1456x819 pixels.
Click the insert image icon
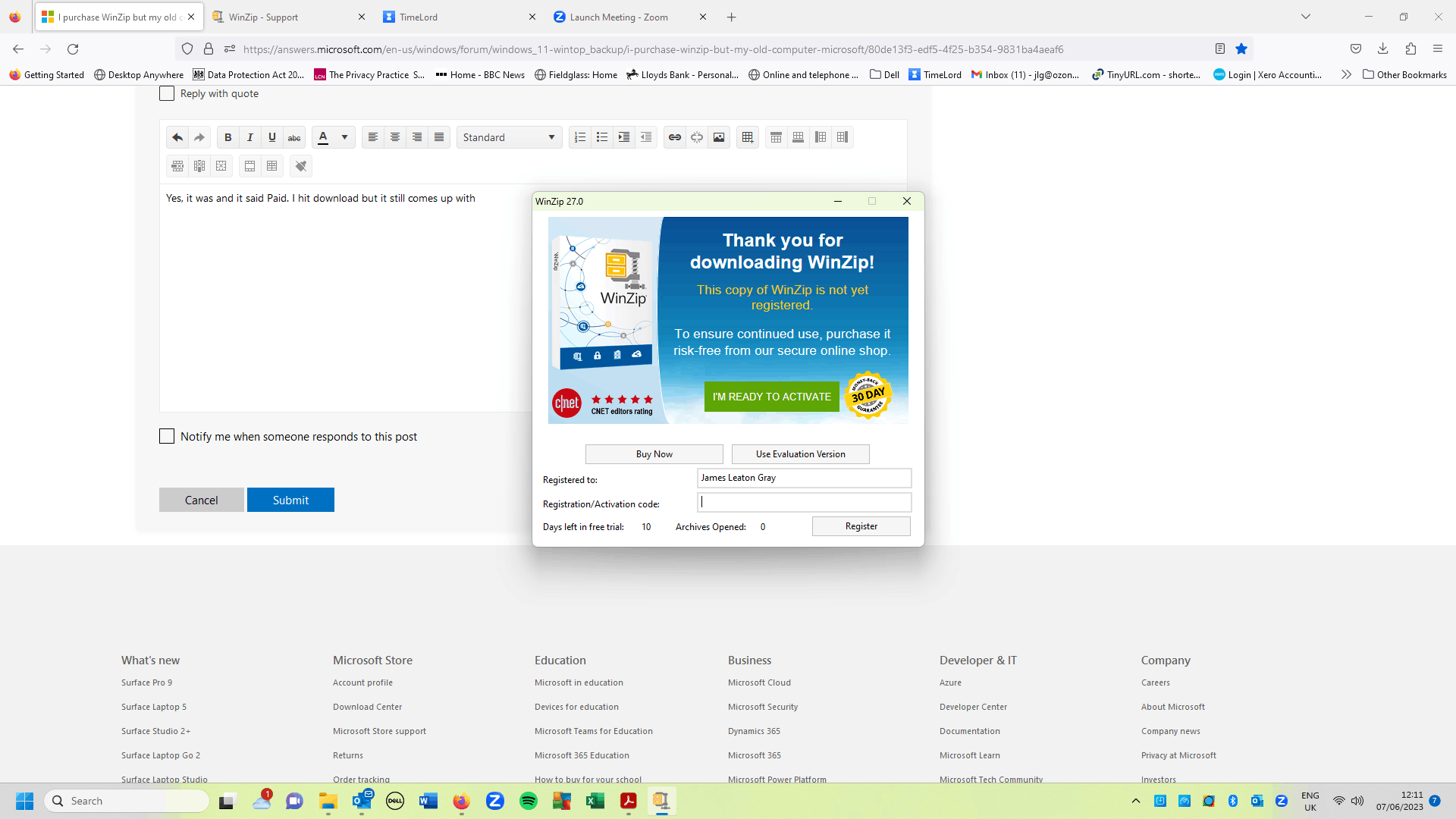(x=719, y=137)
